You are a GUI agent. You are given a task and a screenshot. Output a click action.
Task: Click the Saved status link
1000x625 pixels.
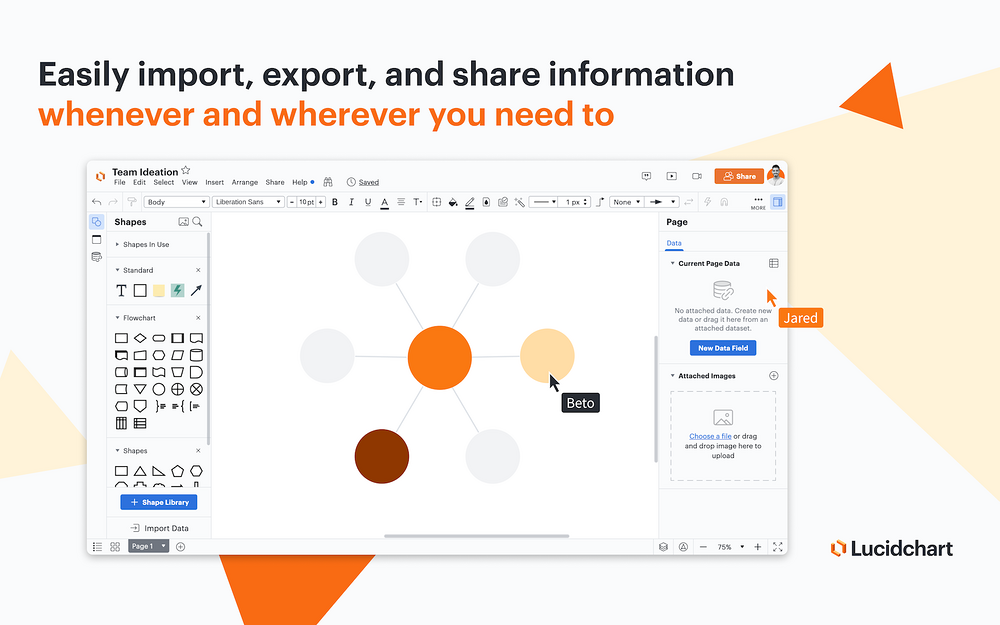point(369,182)
